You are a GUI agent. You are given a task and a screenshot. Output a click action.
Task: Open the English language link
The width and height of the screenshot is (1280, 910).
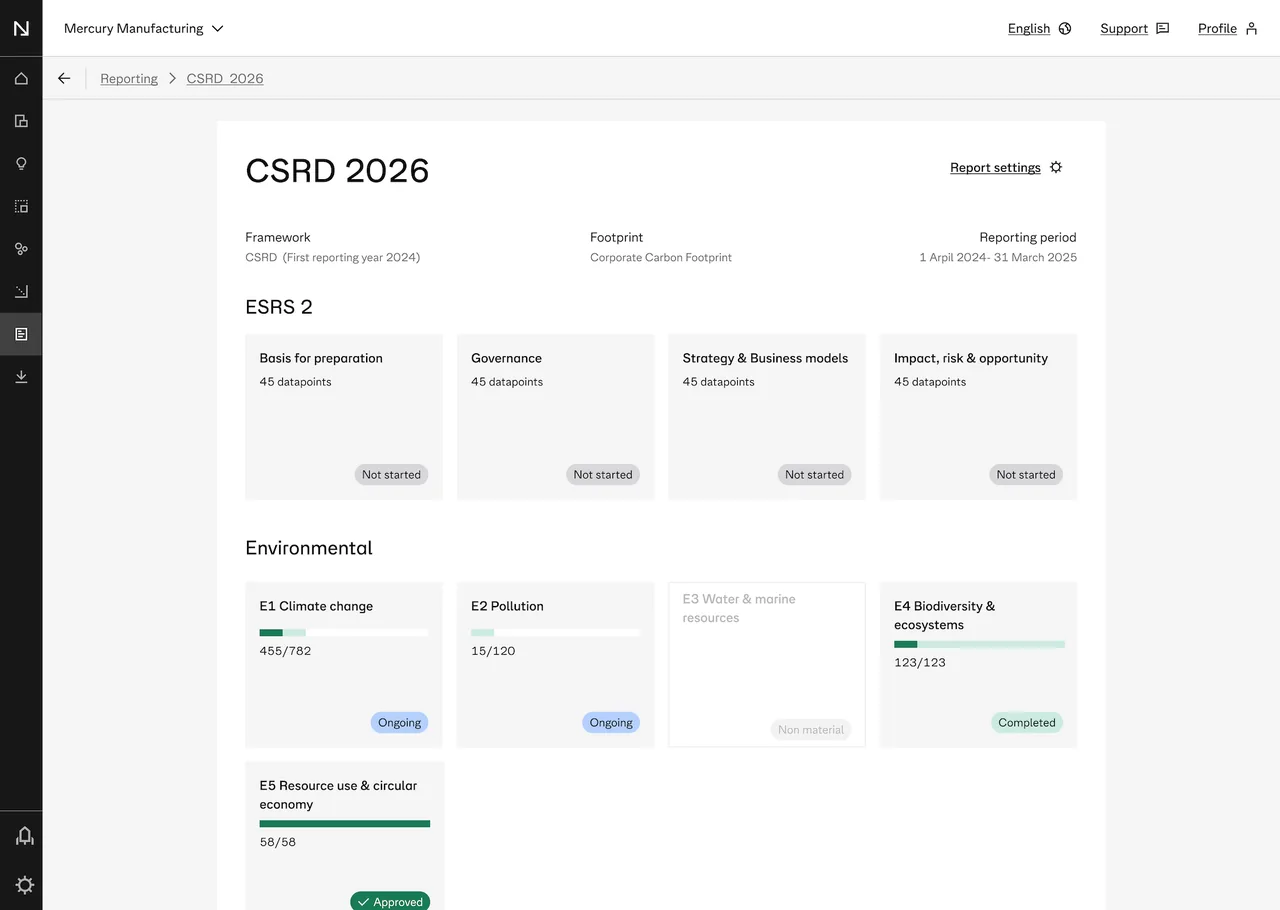click(x=1029, y=29)
